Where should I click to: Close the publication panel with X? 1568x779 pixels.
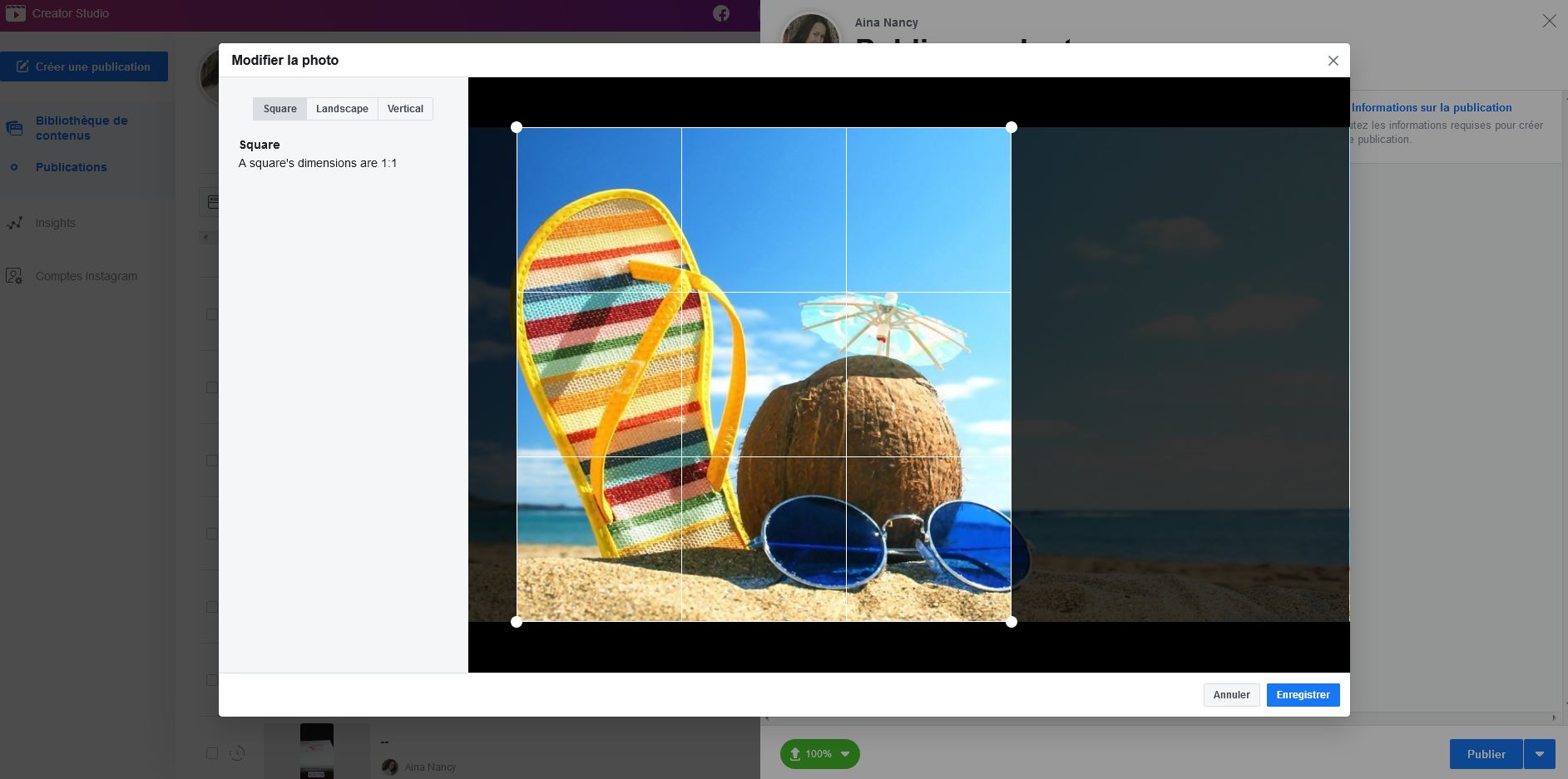point(1549,22)
